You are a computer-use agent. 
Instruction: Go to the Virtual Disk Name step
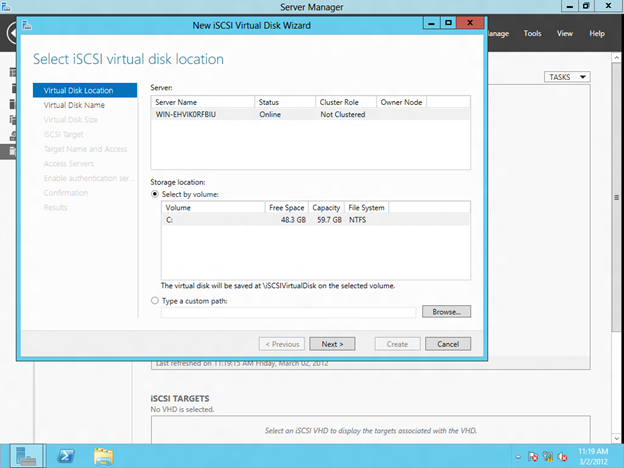[74, 104]
